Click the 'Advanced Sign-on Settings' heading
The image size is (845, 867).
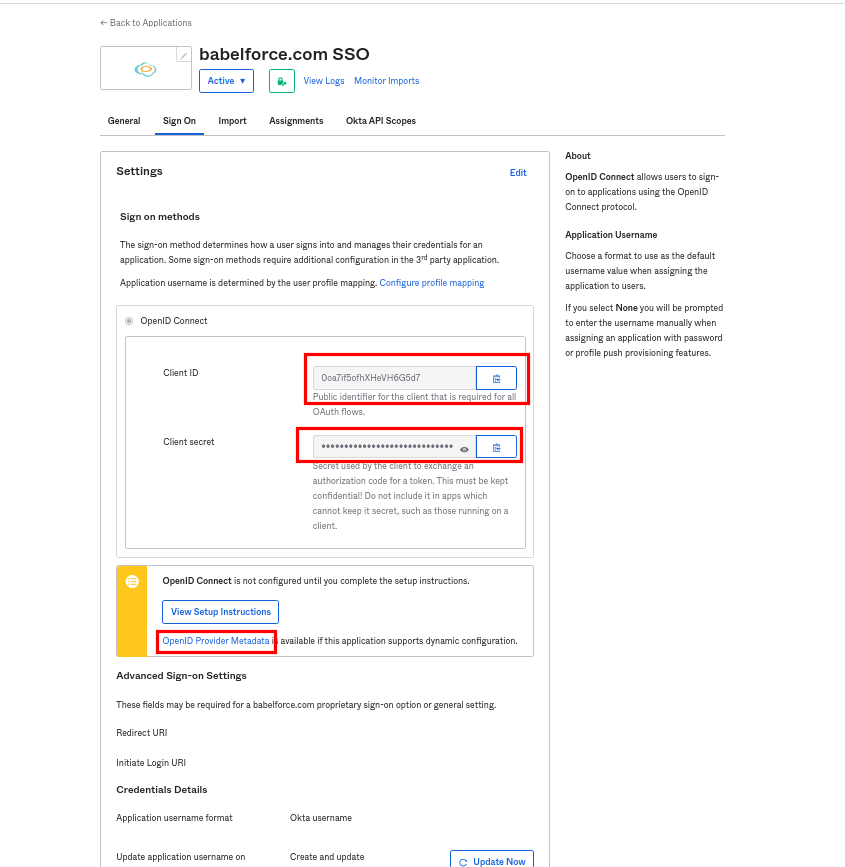tap(181, 676)
